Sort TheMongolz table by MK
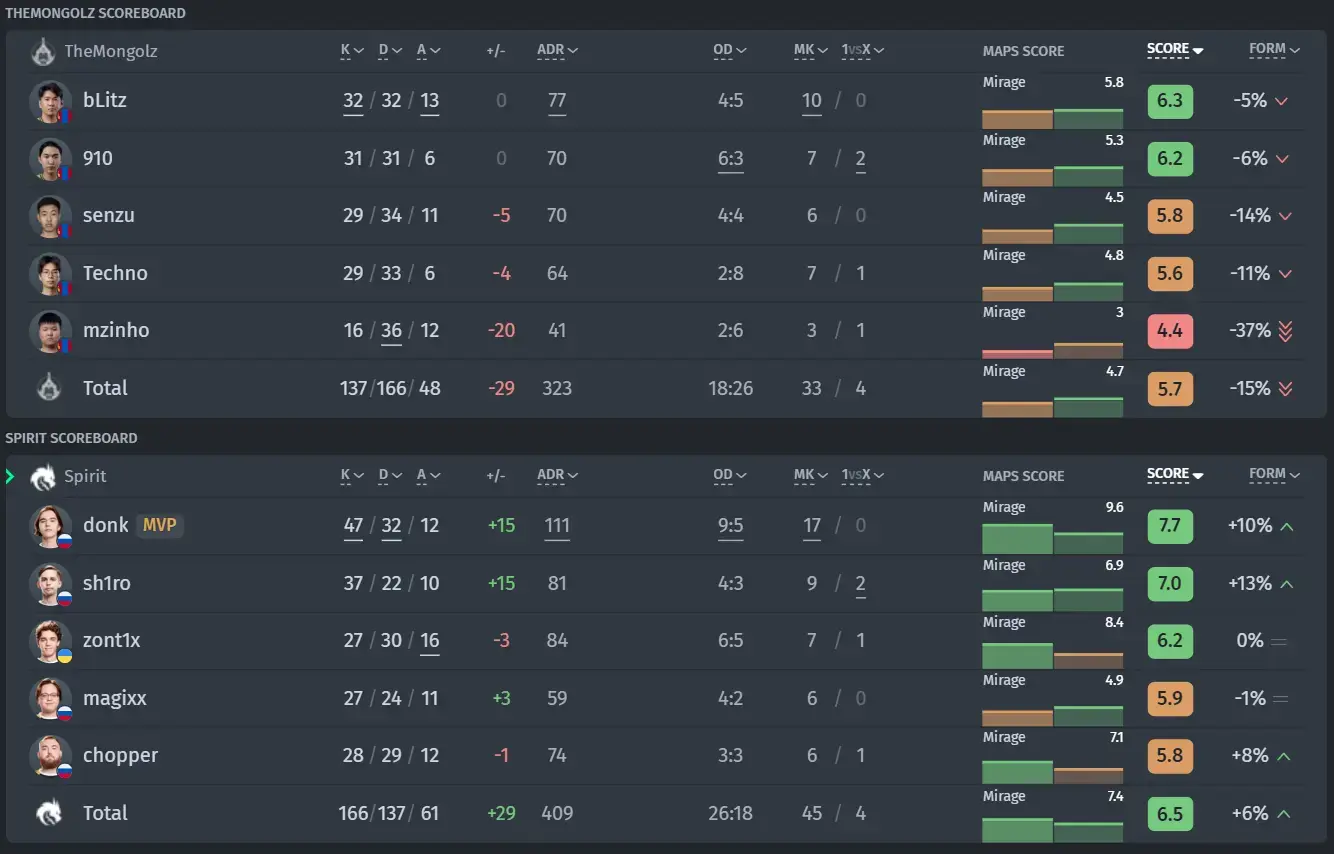The height and width of the screenshot is (854, 1334). tap(811, 51)
